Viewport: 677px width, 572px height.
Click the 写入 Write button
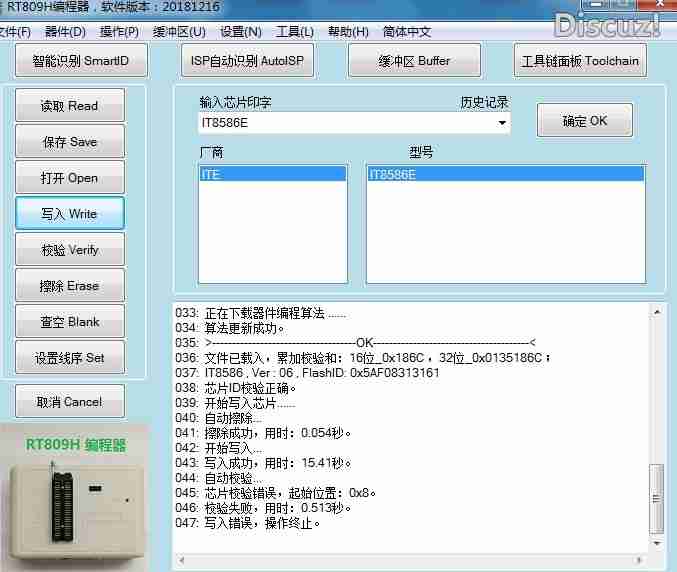click(x=70, y=213)
